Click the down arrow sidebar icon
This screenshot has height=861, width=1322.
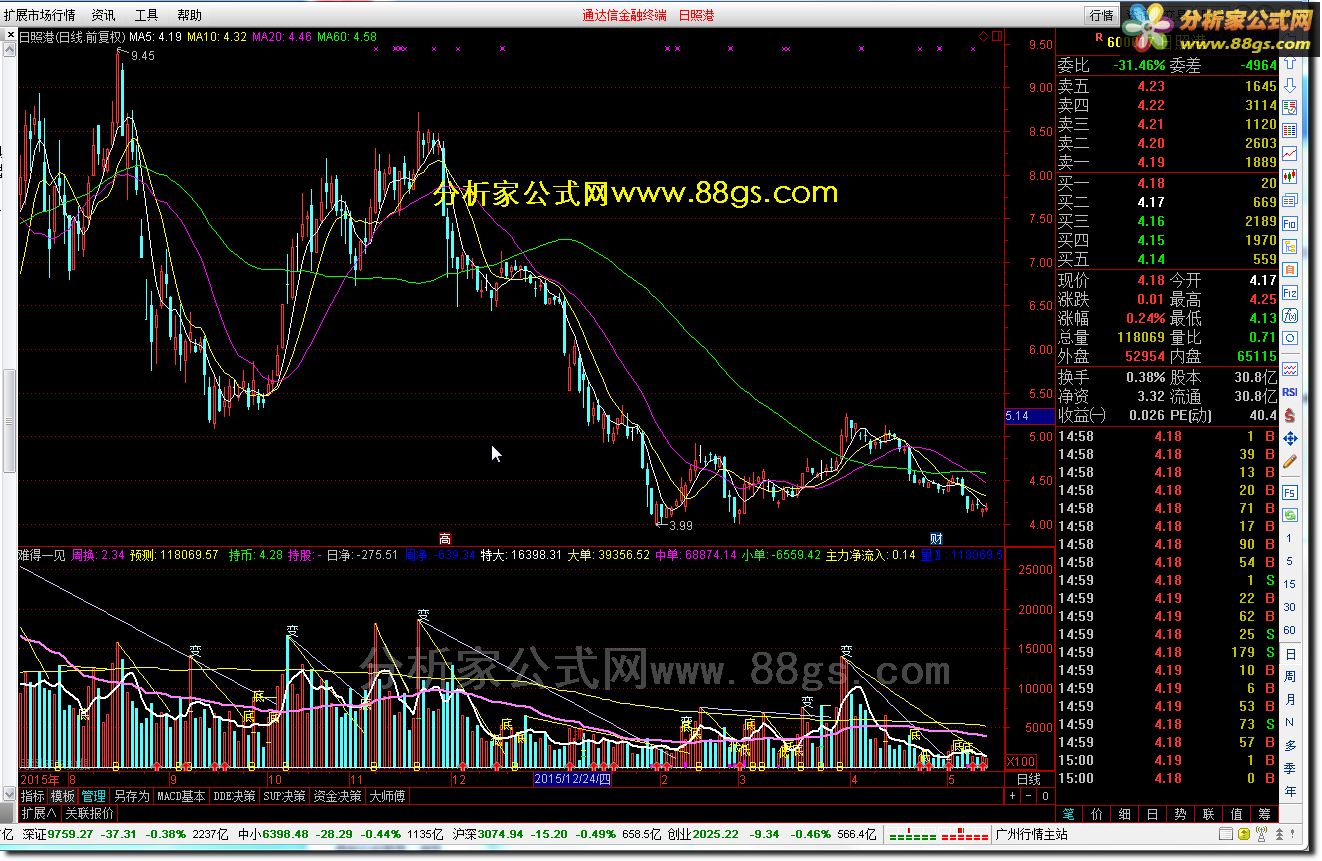[x=1290, y=85]
